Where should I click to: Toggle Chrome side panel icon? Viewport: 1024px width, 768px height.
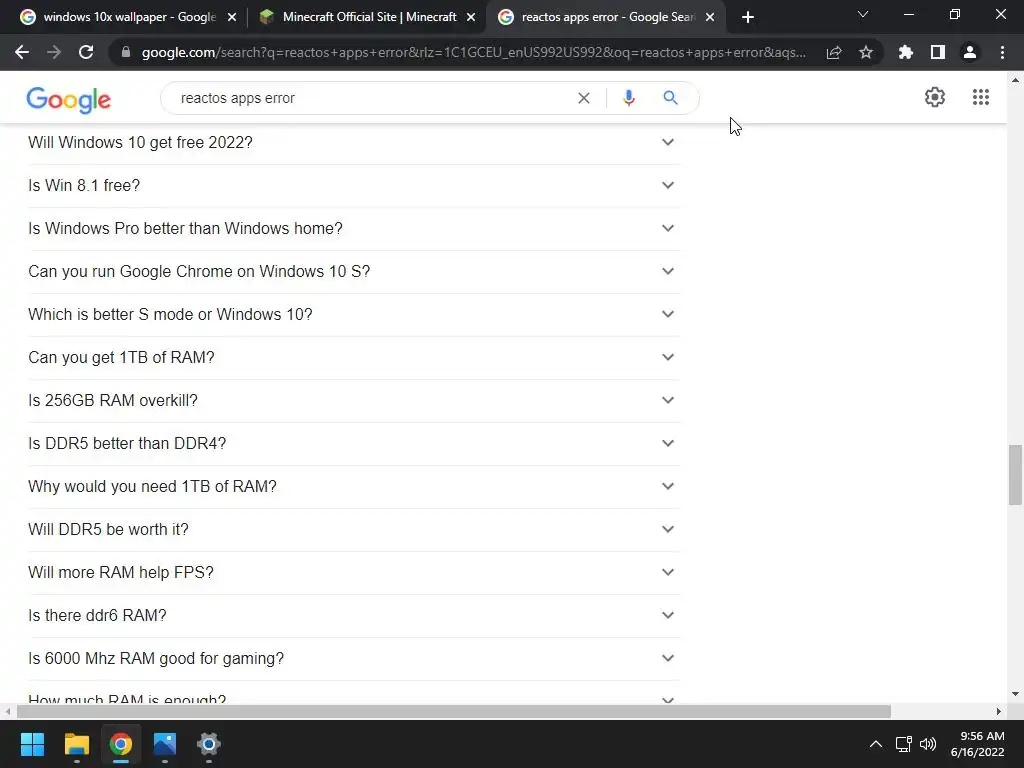click(938, 52)
